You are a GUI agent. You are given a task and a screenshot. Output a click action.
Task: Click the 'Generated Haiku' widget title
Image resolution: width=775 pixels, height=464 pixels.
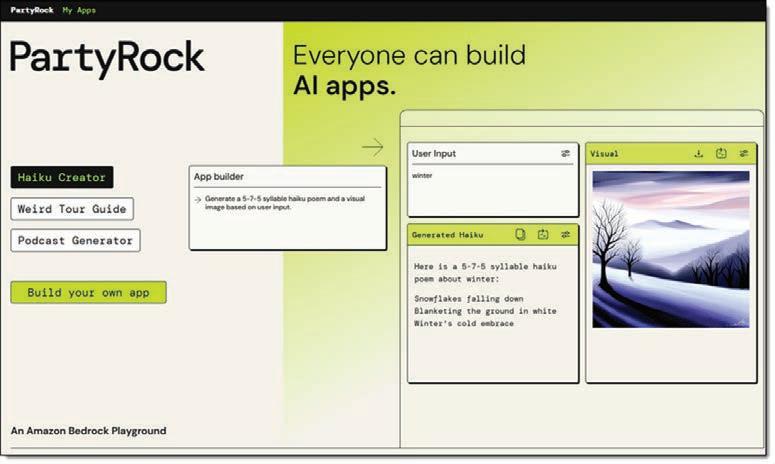click(x=447, y=235)
